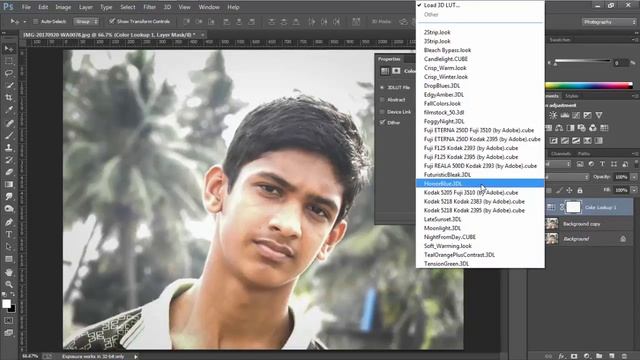The width and height of the screenshot is (640, 360).
Task: Open the Window menu
Action: click(209, 7)
